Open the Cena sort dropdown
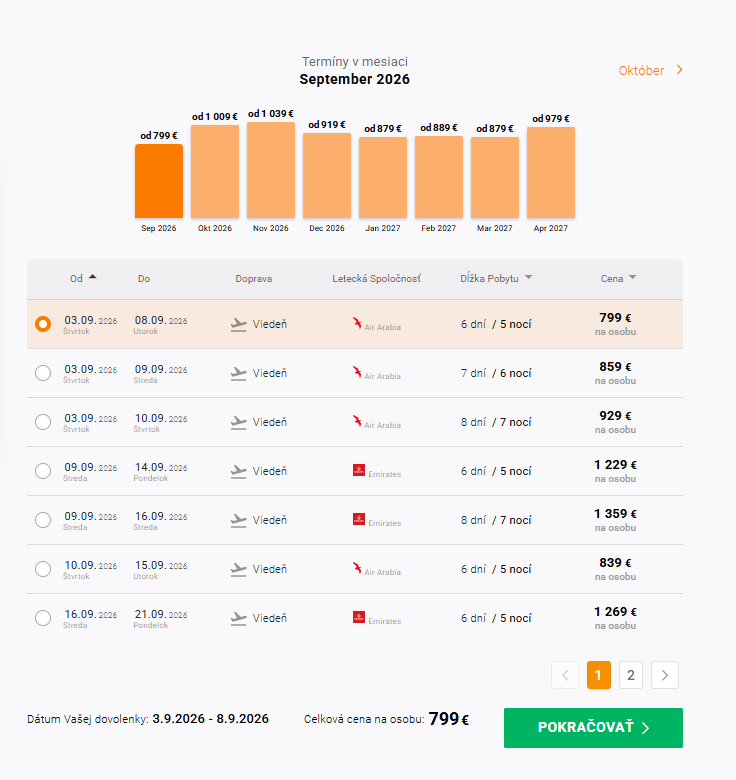736x780 pixels. tap(633, 278)
